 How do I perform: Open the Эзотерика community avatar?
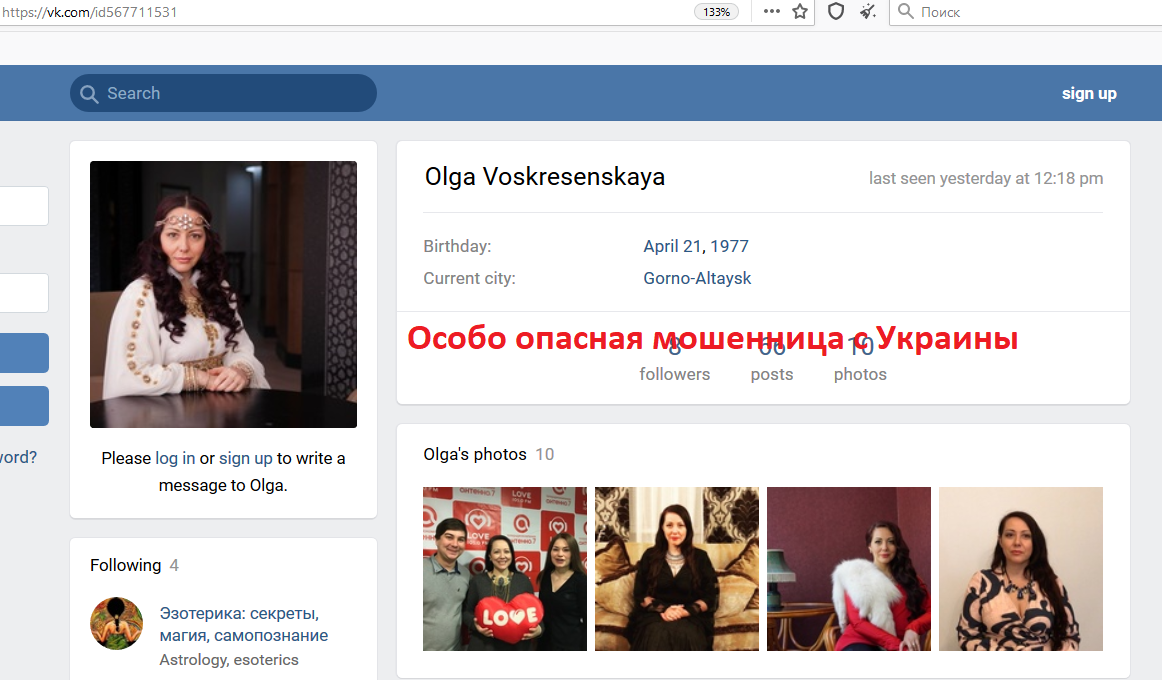point(116,623)
